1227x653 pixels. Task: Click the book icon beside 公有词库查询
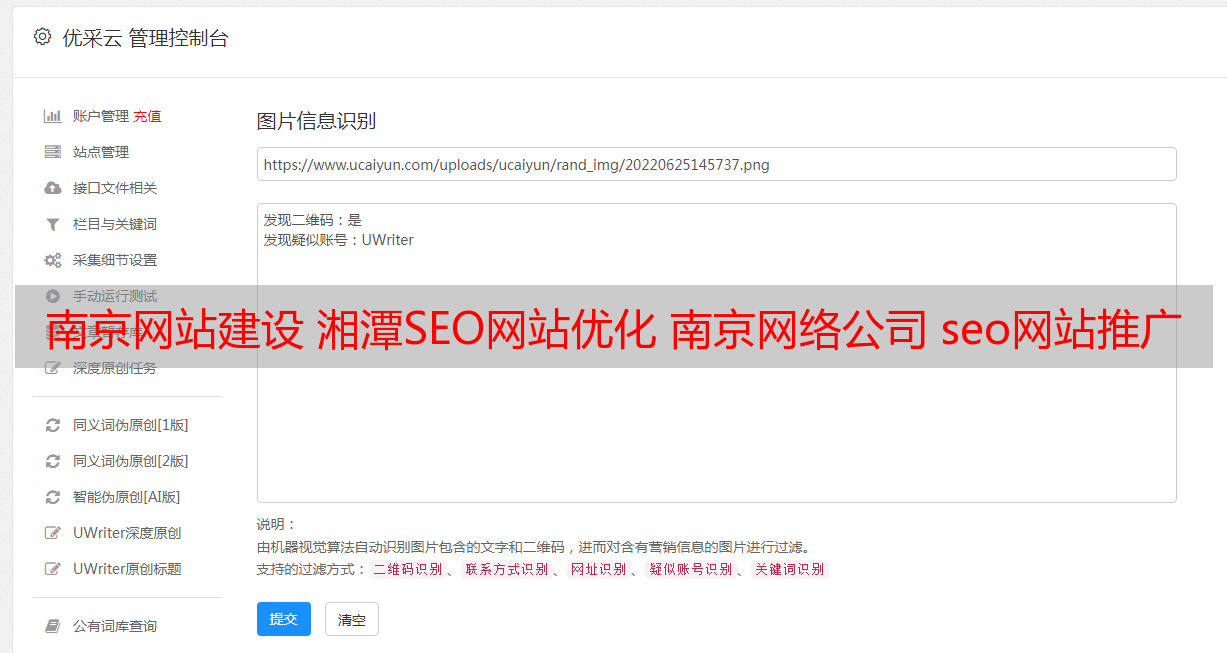click(53, 626)
